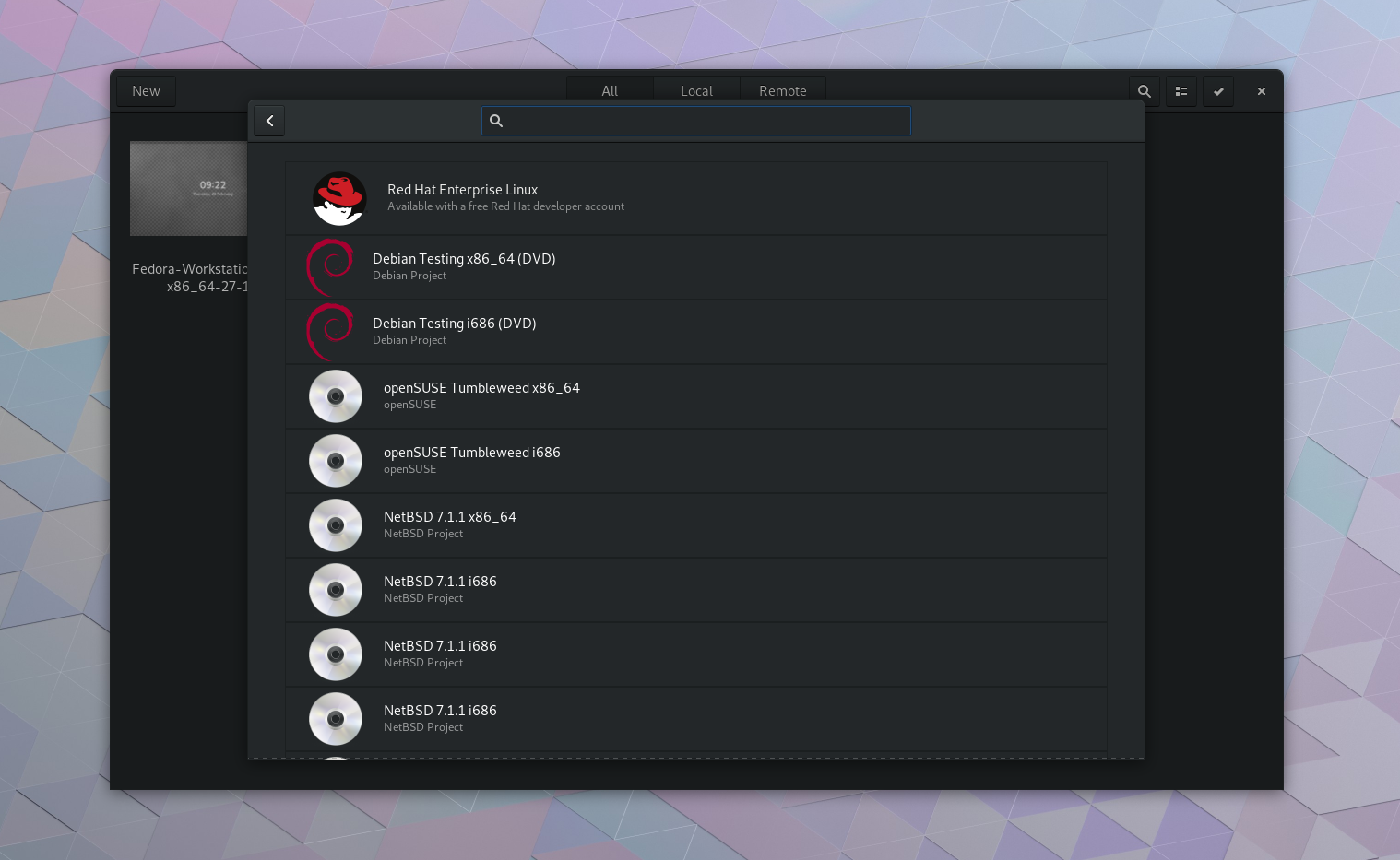The height and width of the screenshot is (860, 1400).
Task: Click the Red Hat logo icon
Action: point(339,198)
